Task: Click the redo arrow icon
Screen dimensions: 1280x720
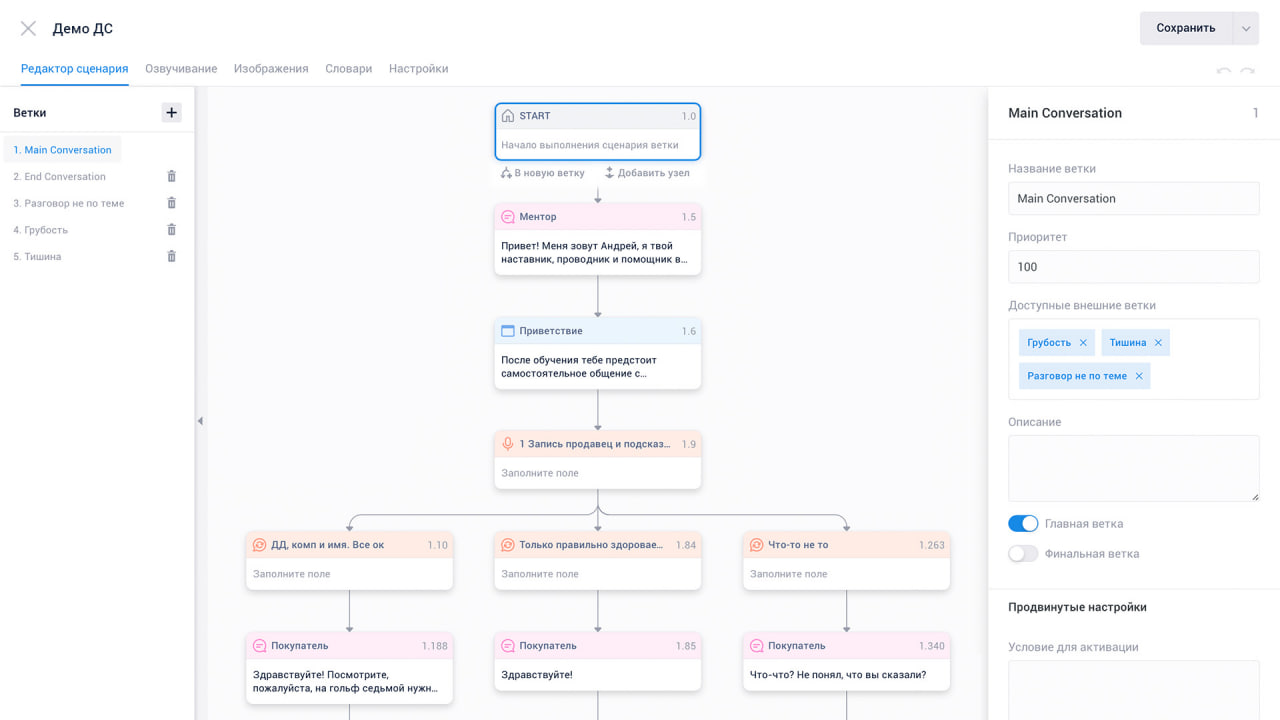Action: pos(1247,71)
